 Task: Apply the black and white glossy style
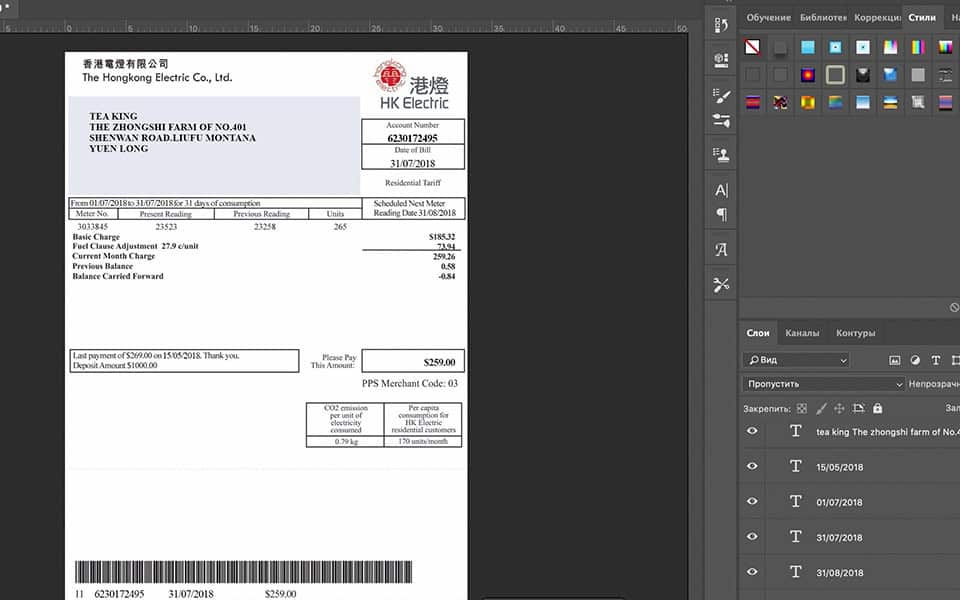tap(863, 75)
